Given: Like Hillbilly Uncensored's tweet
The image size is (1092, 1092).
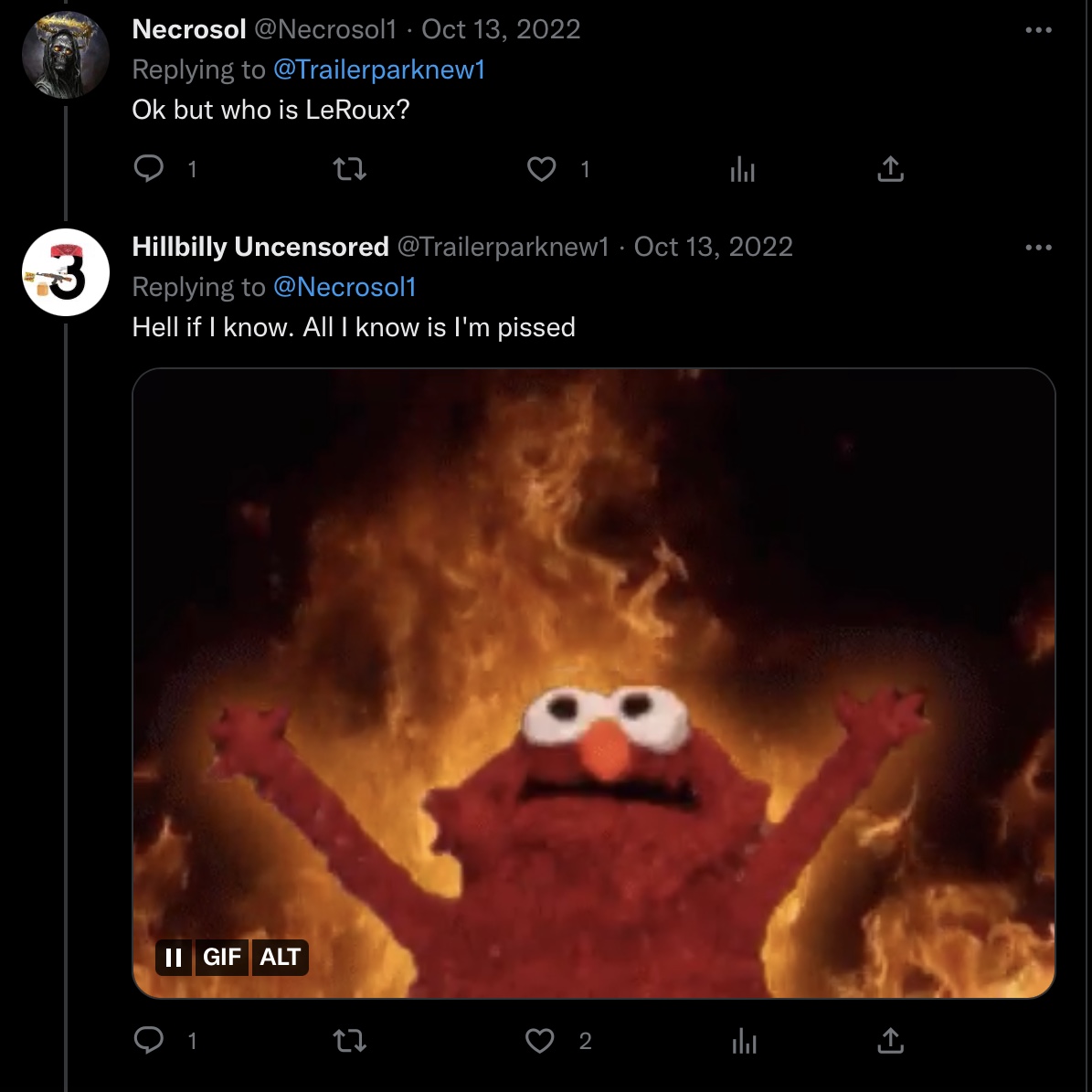Looking at the screenshot, I should tap(540, 1040).
